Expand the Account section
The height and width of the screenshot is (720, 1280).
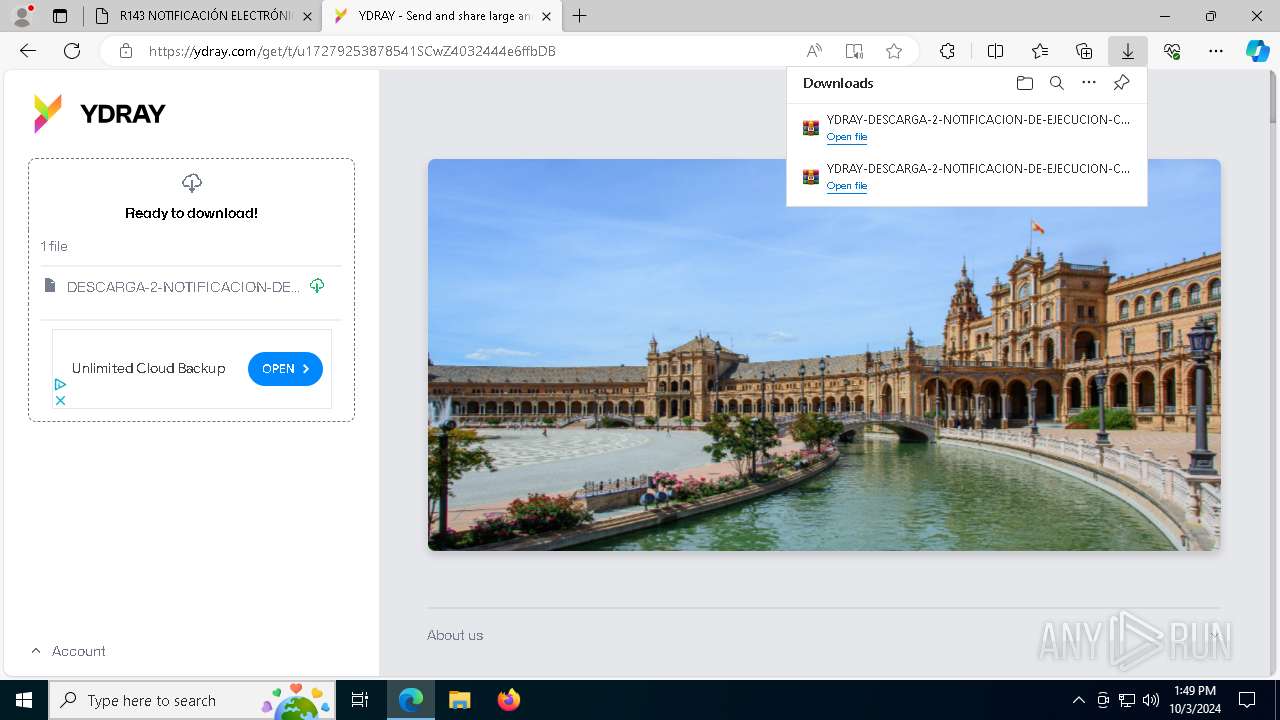[x=68, y=651]
